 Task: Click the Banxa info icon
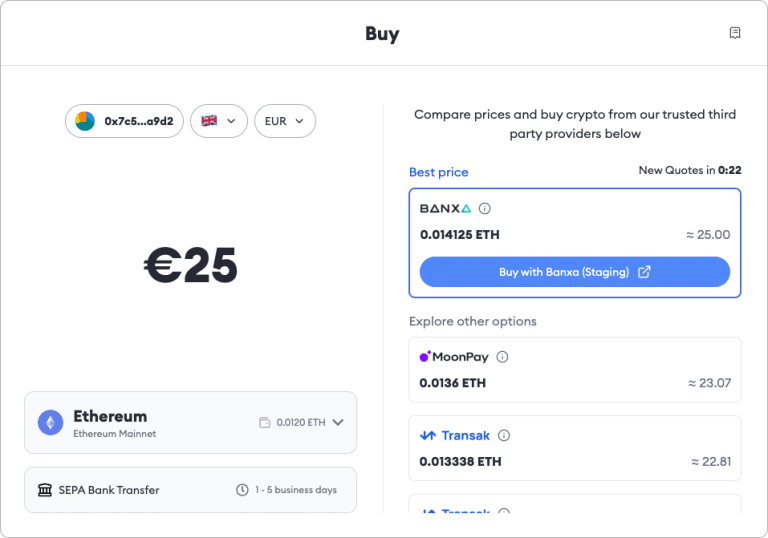click(x=485, y=209)
